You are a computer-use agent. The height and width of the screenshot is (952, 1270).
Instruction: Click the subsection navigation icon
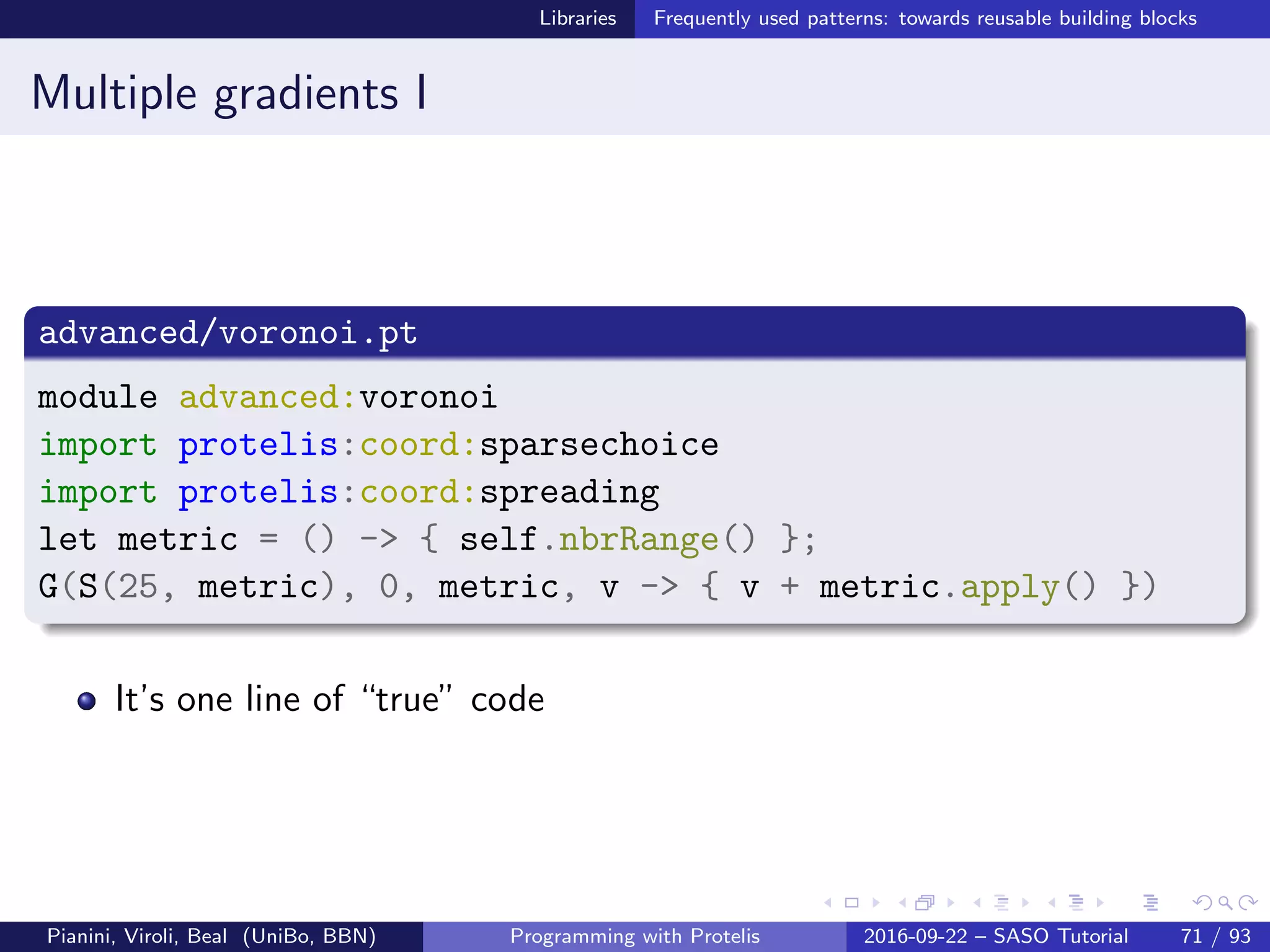click(1001, 903)
